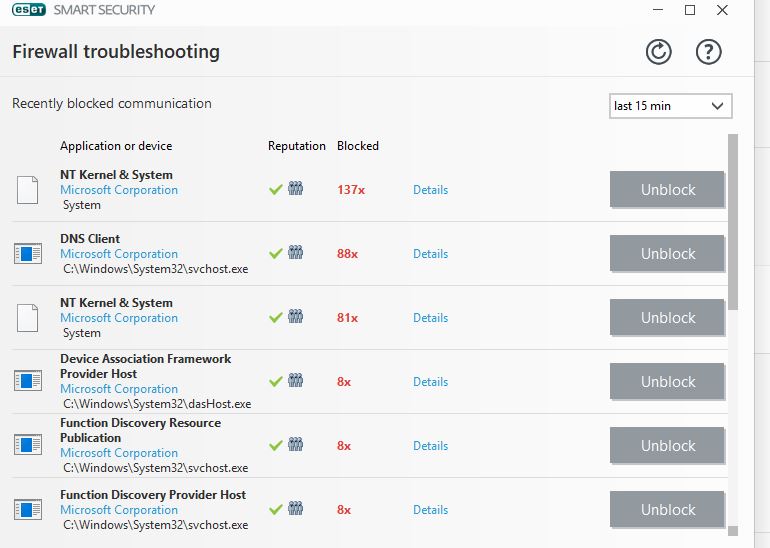Click green checkmark reputation for 137x row
Screen dimensions: 770x548
[275, 190]
